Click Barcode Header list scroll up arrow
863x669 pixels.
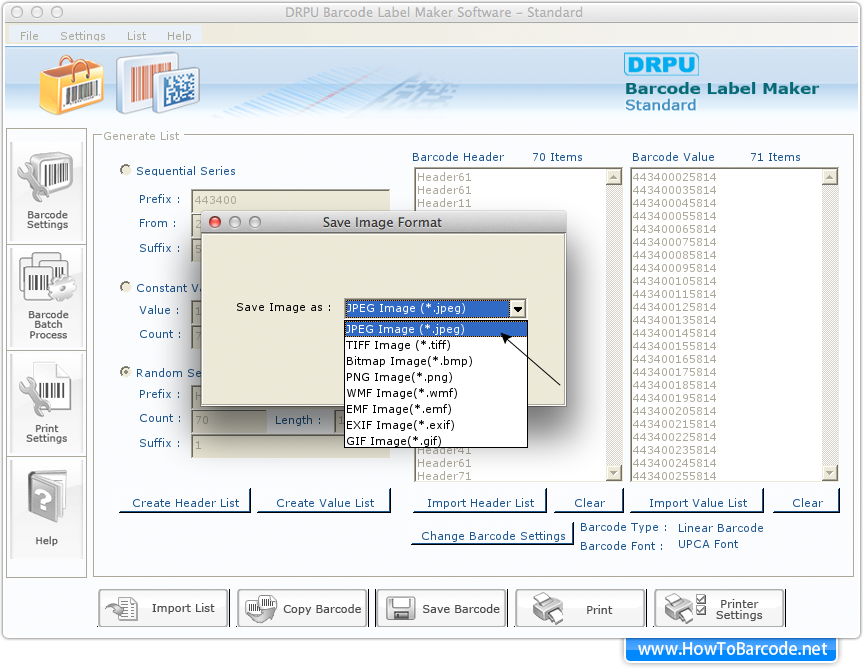coord(614,177)
